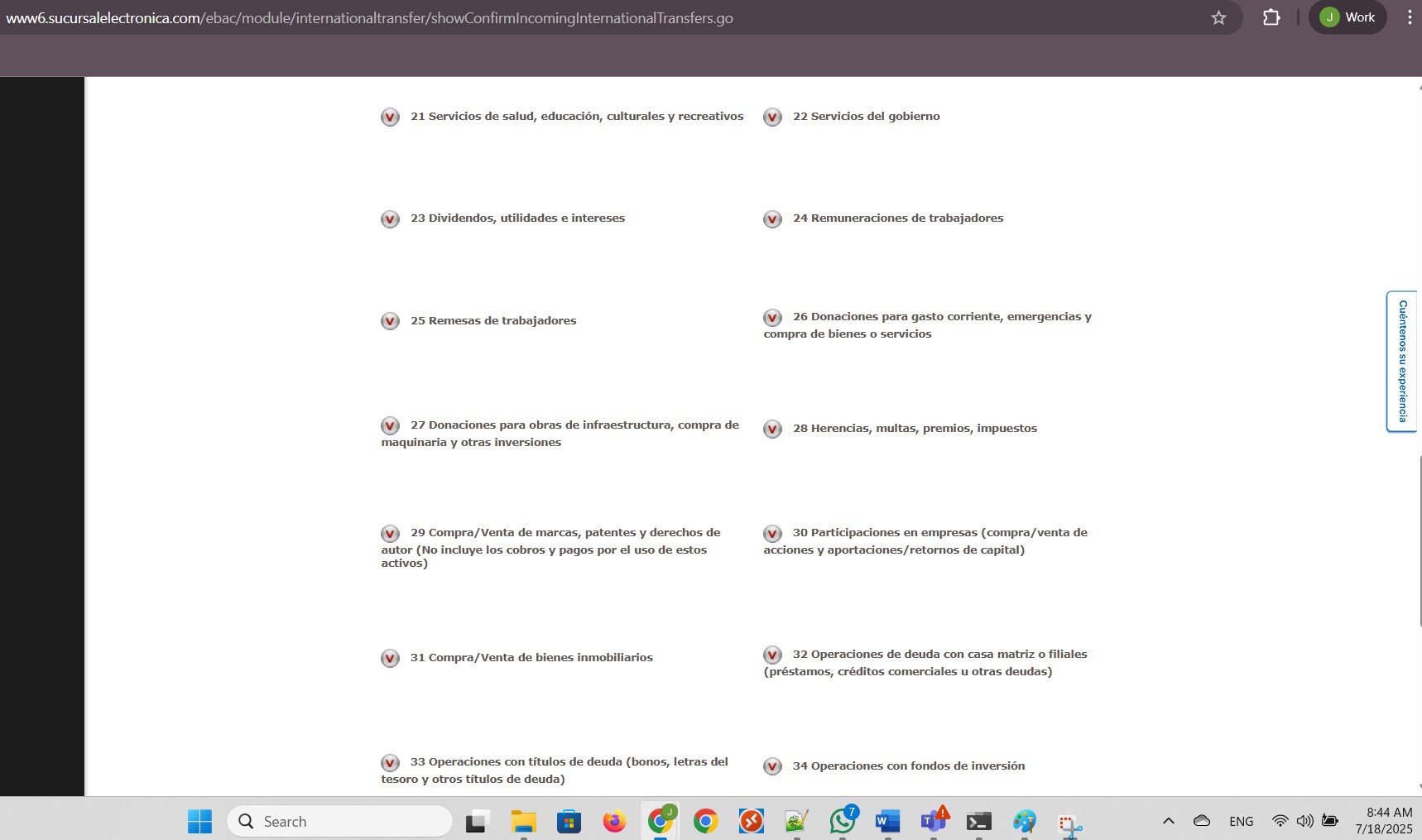Open WhatsApp from the taskbar
The width and height of the screenshot is (1422, 840).
tap(843, 820)
